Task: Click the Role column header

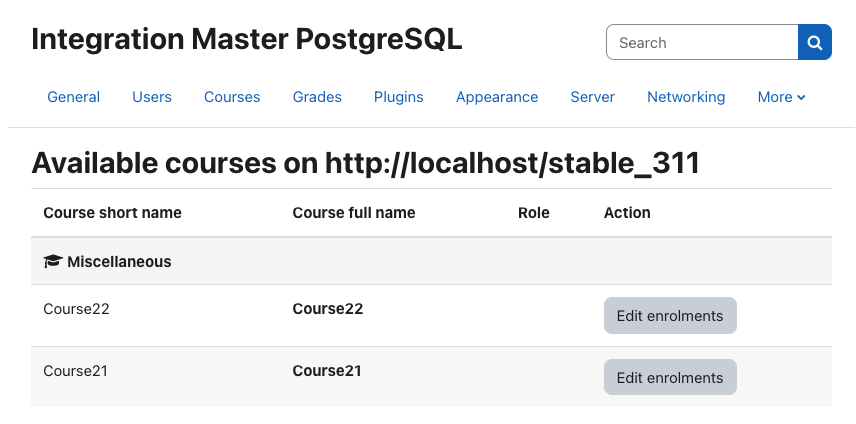Action: [x=533, y=213]
